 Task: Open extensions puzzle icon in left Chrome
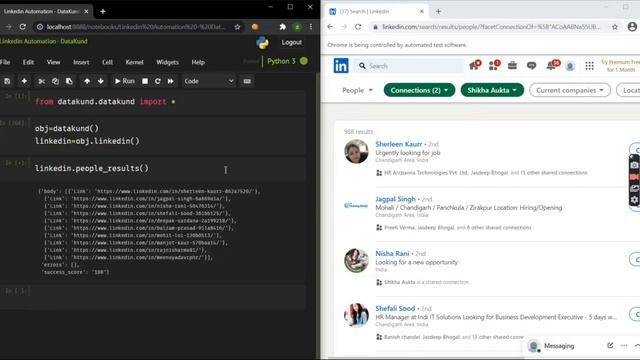point(282,27)
